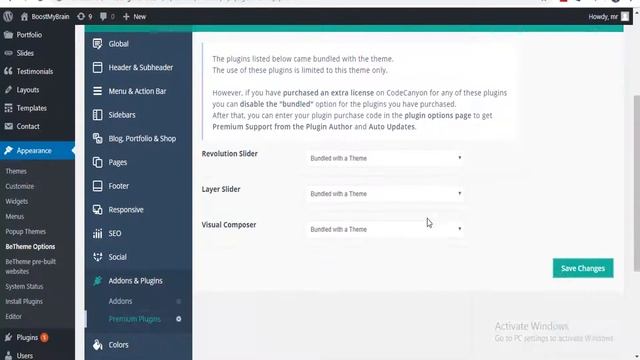Click the Slides icon in admin sidebar
The image size is (640, 360).
coord(8,53)
